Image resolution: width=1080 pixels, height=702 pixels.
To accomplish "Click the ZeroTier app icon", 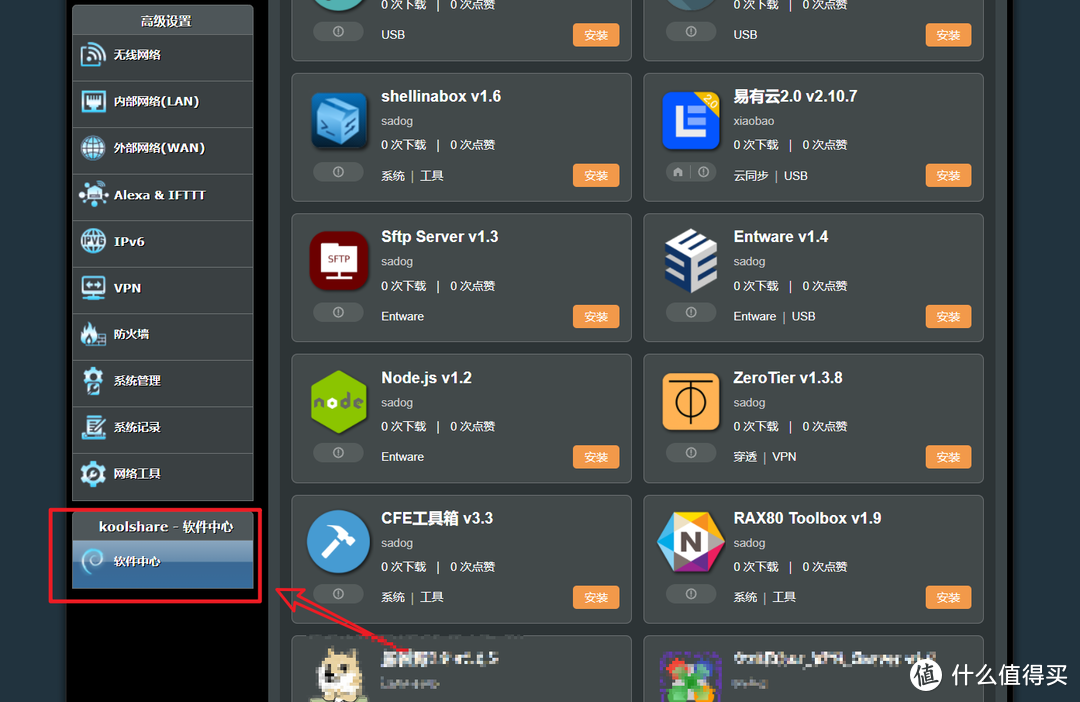I will pos(691,402).
